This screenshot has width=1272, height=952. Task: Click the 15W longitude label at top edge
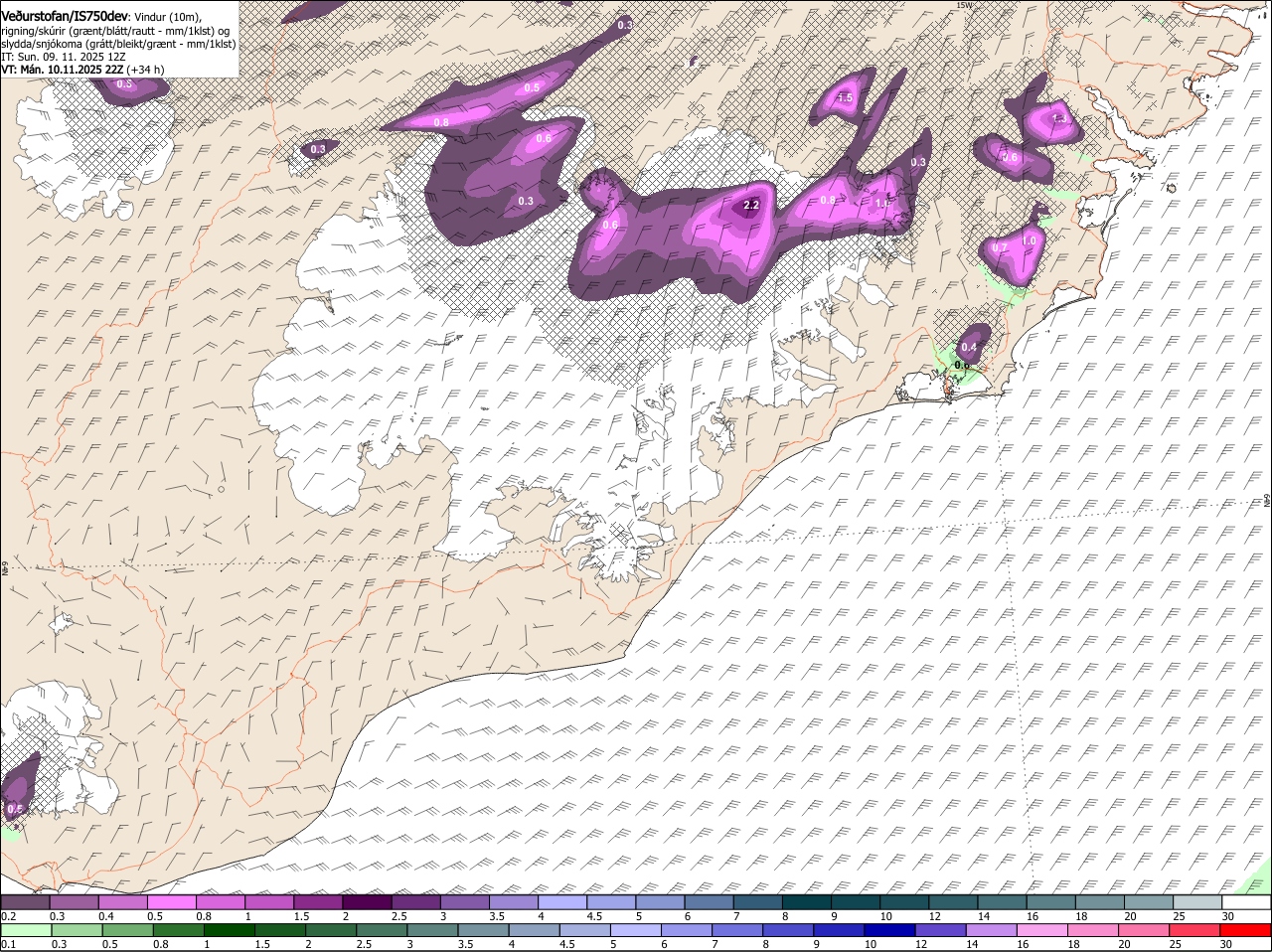pyautogui.click(x=963, y=6)
